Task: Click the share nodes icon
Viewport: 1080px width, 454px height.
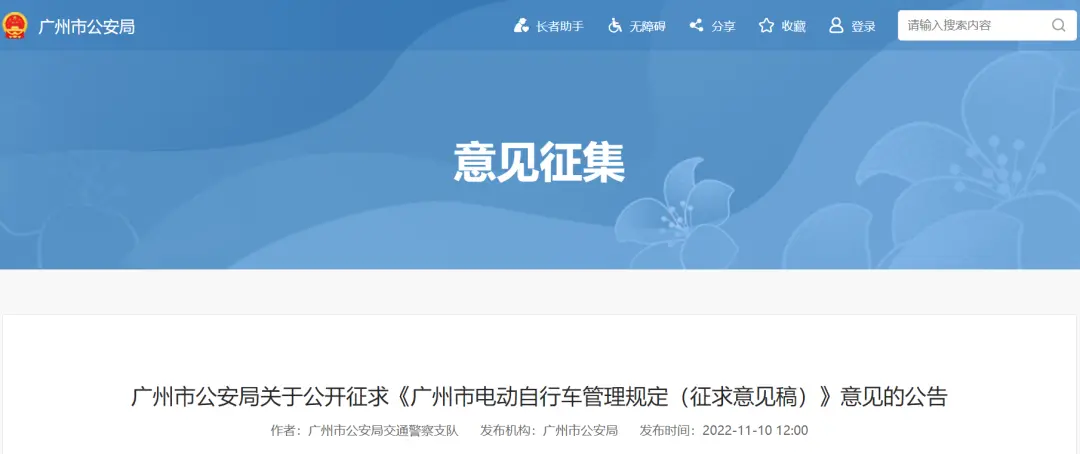Action: (696, 25)
